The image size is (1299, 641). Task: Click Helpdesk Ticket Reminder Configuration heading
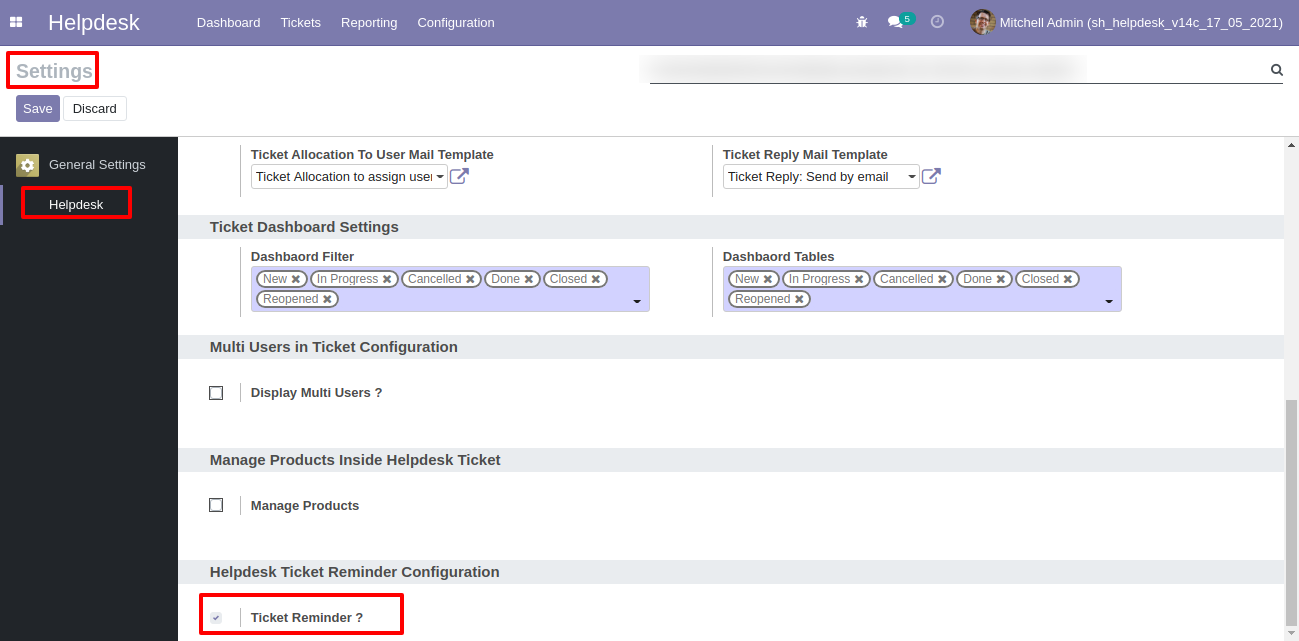(x=354, y=572)
